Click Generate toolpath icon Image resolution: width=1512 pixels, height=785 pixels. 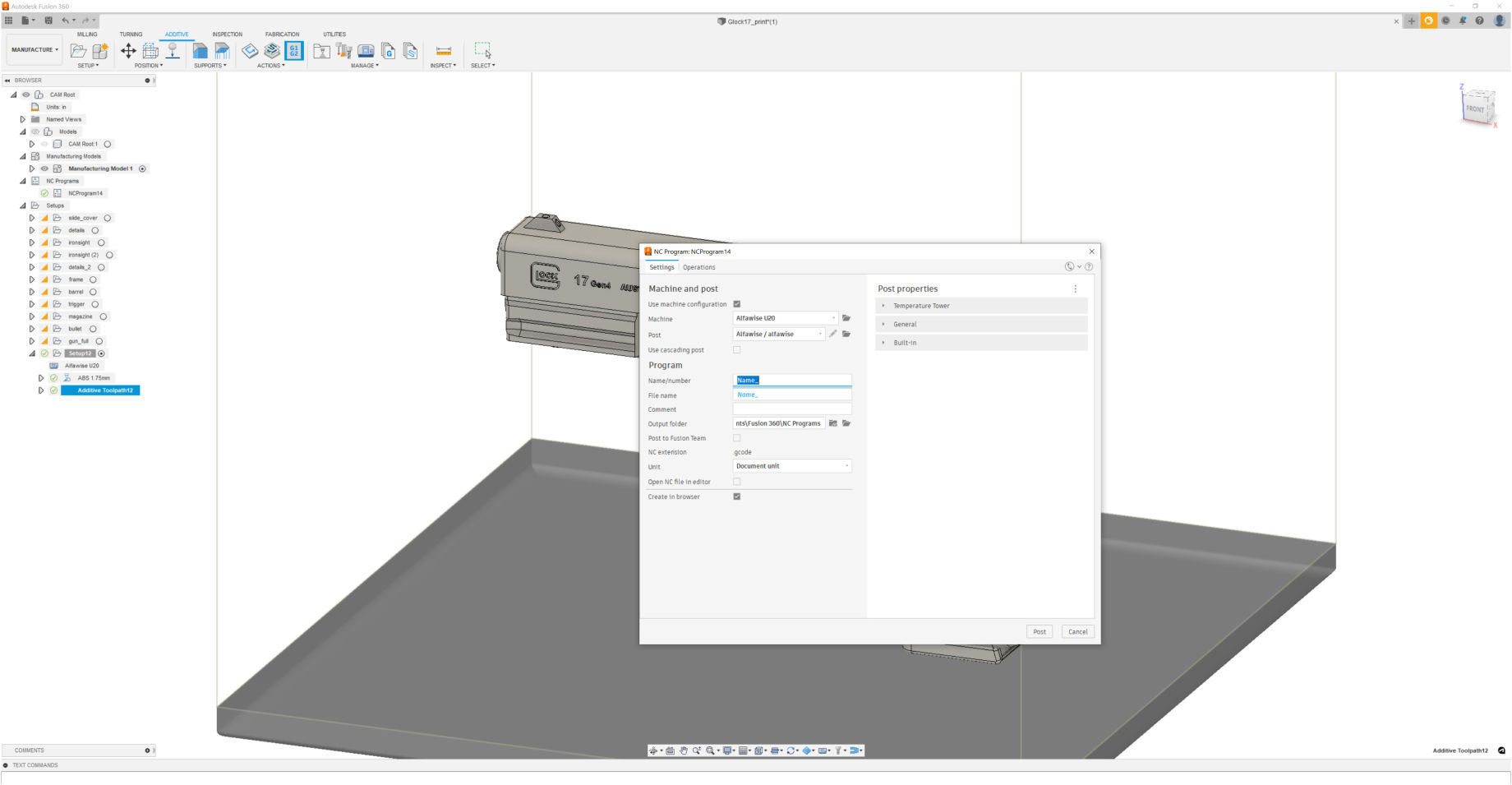pos(250,51)
